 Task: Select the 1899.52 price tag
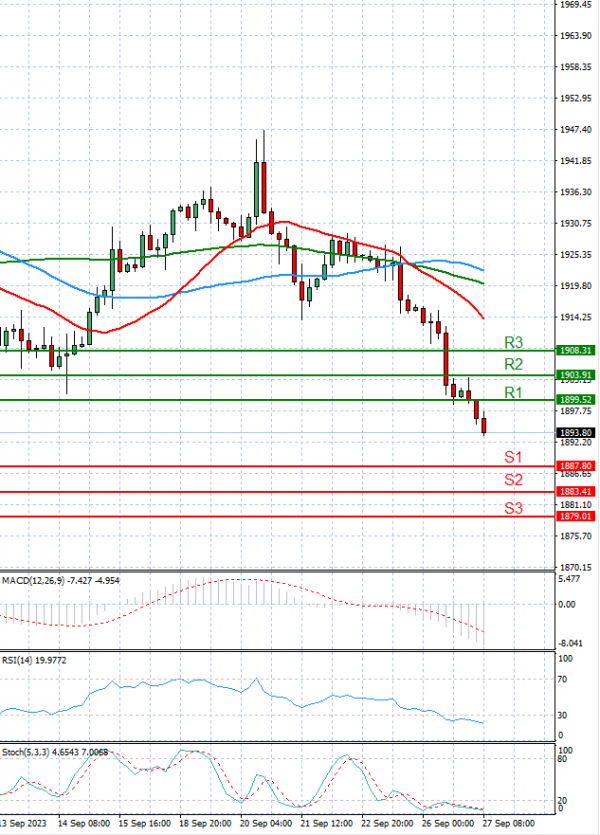click(x=575, y=399)
